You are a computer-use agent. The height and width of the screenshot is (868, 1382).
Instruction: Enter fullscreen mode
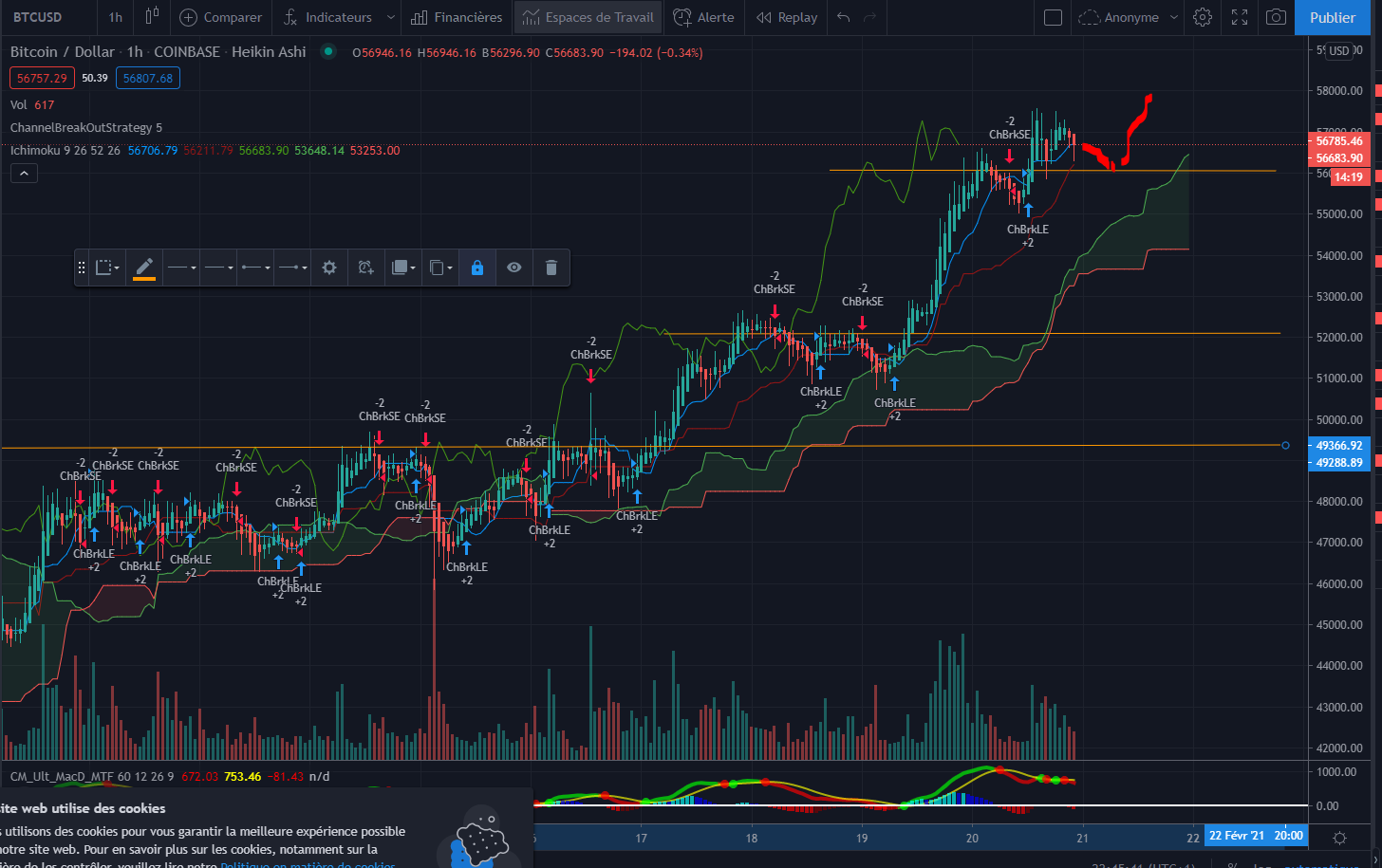coord(1240,17)
